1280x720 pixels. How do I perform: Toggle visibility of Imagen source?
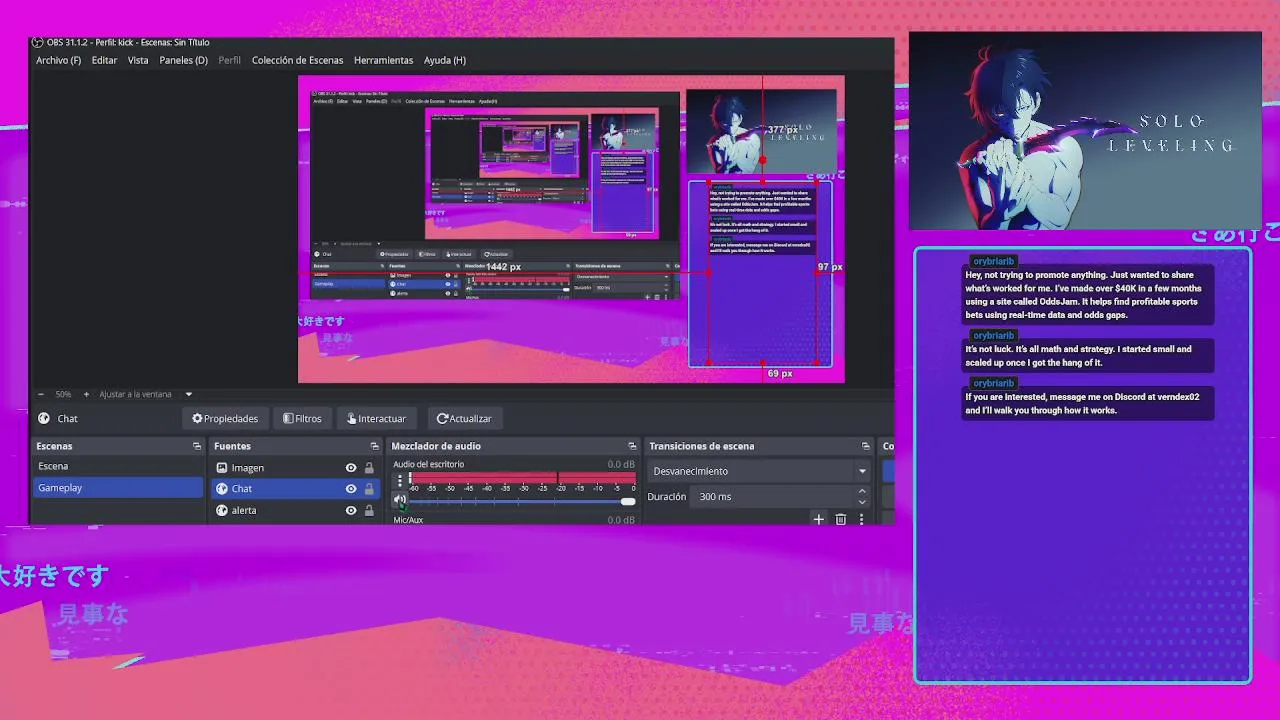tap(351, 468)
